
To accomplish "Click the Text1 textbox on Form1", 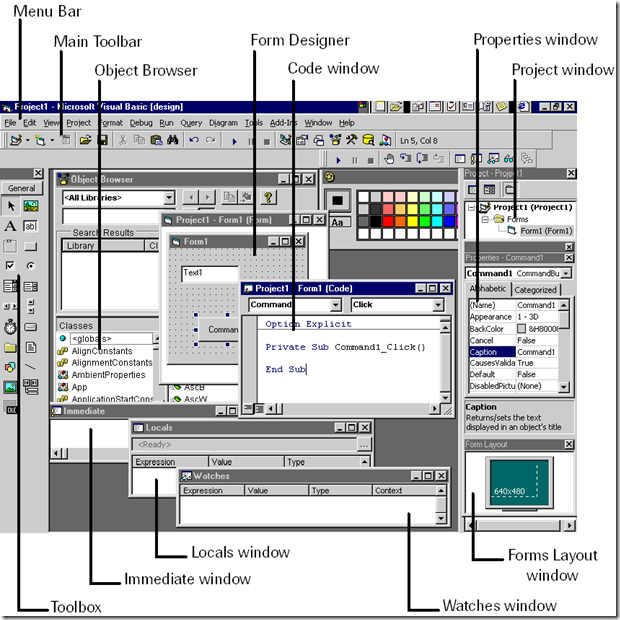I will tap(210, 274).
